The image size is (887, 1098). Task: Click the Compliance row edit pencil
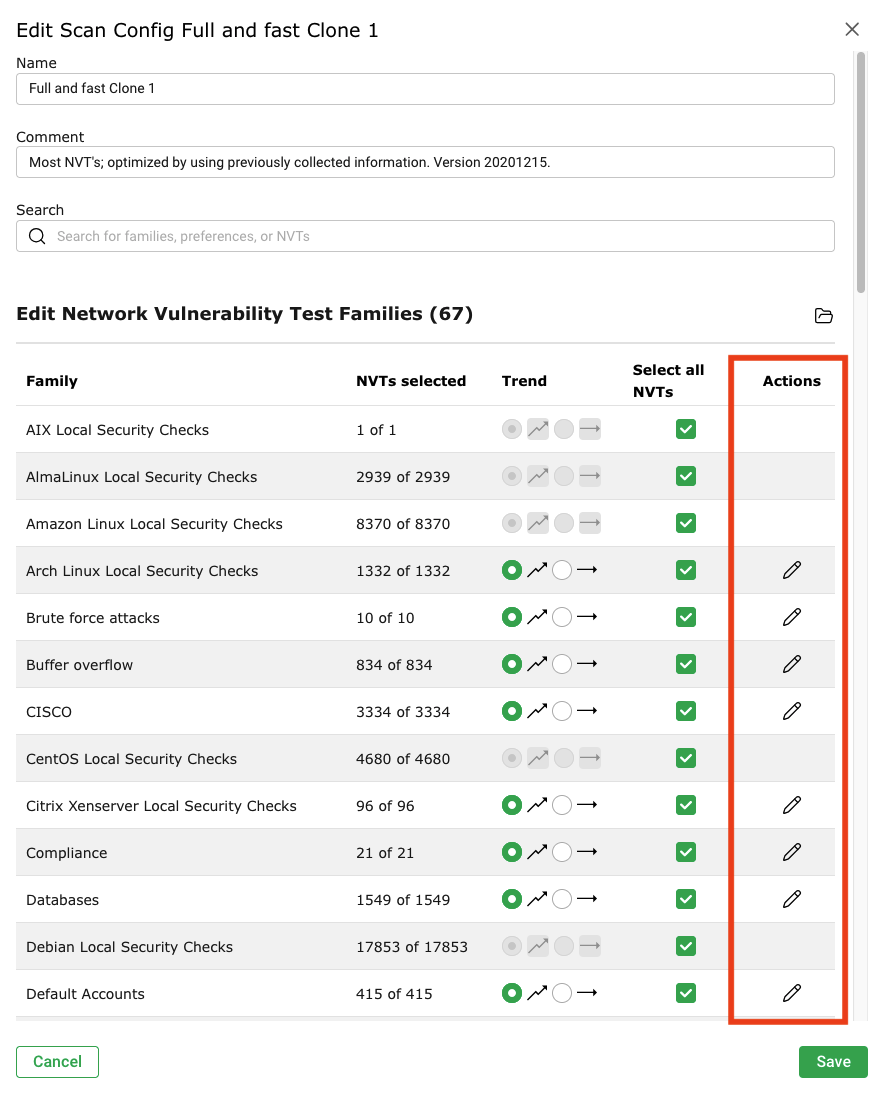point(791,852)
